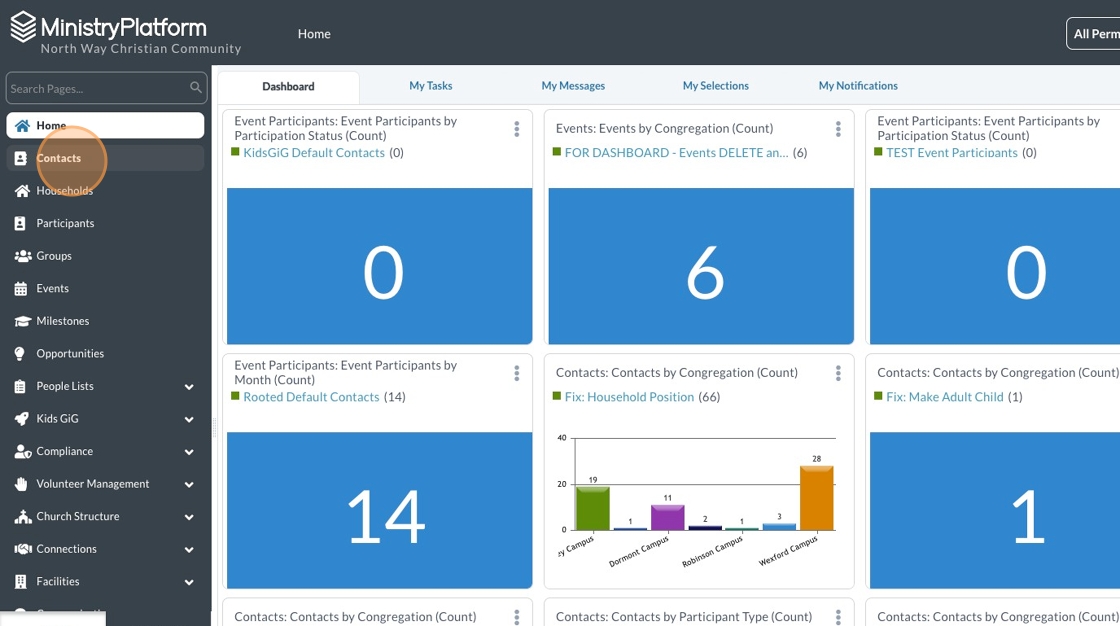Click the purple chart bar labeled 11
This screenshot has height=626, width=1120.
[x=668, y=517]
